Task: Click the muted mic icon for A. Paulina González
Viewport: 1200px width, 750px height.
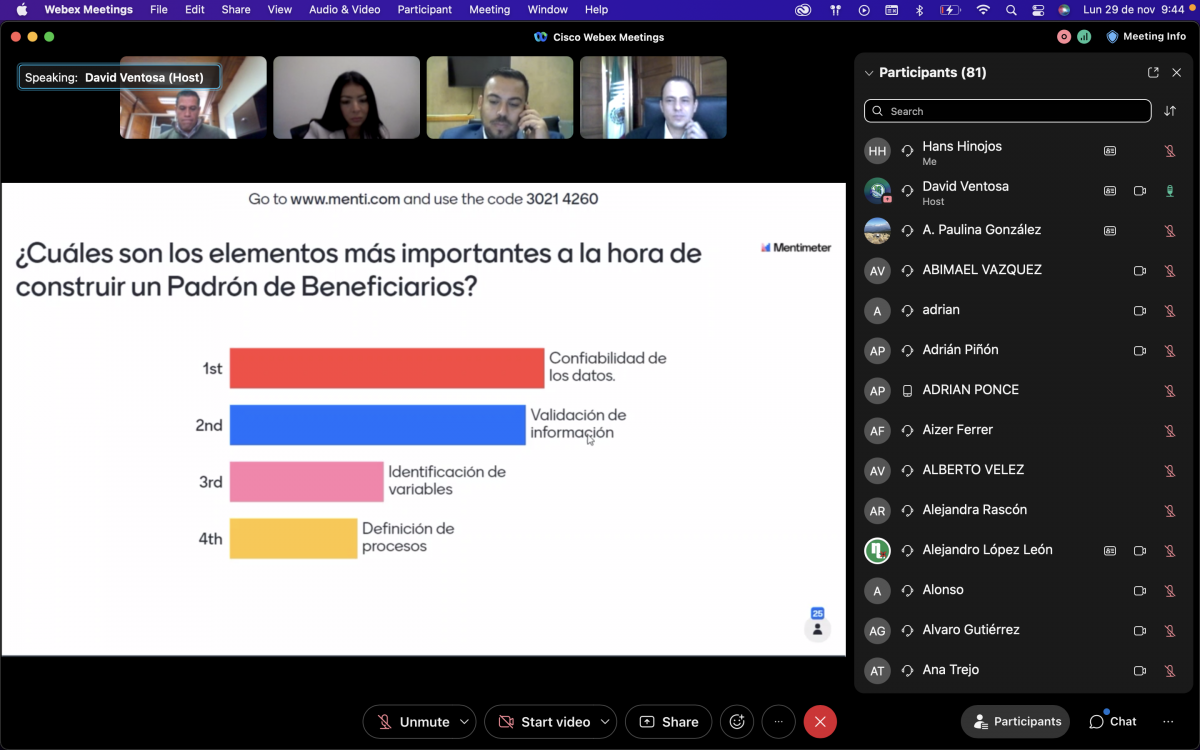Action: (x=1169, y=231)
